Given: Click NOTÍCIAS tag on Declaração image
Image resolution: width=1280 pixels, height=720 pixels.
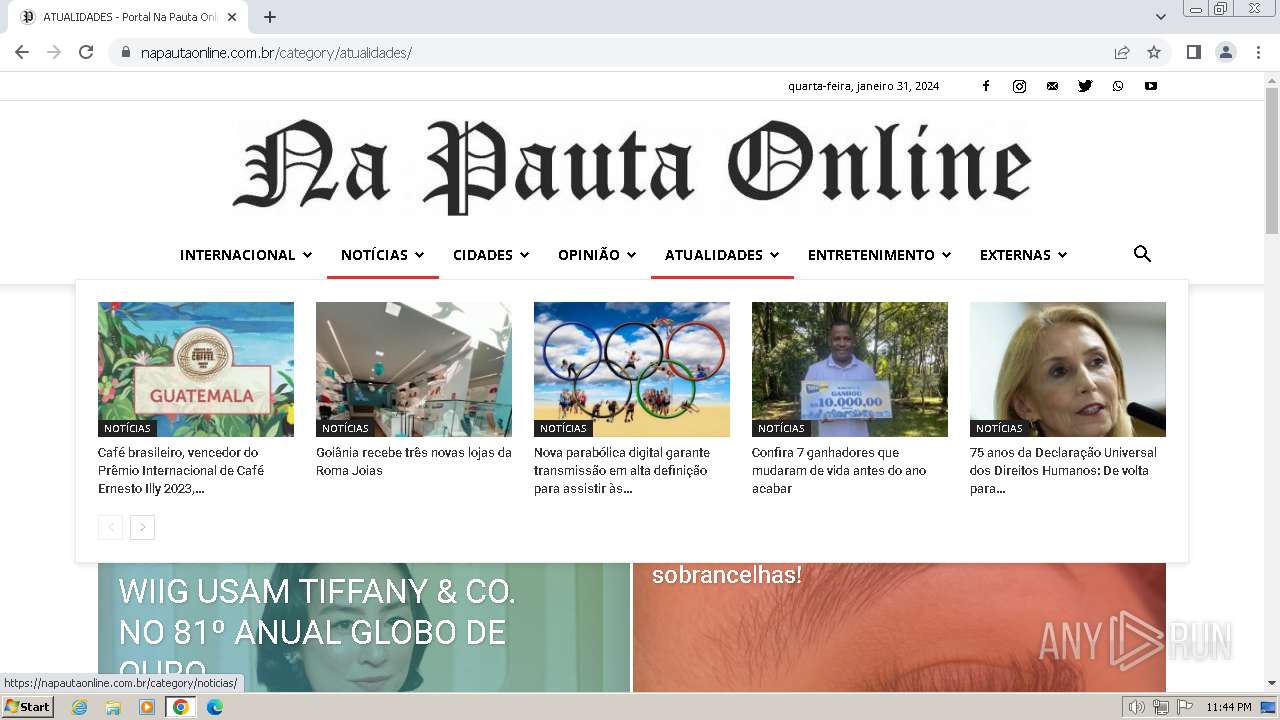Looking at the screenshot, I should tap(999, 428).
